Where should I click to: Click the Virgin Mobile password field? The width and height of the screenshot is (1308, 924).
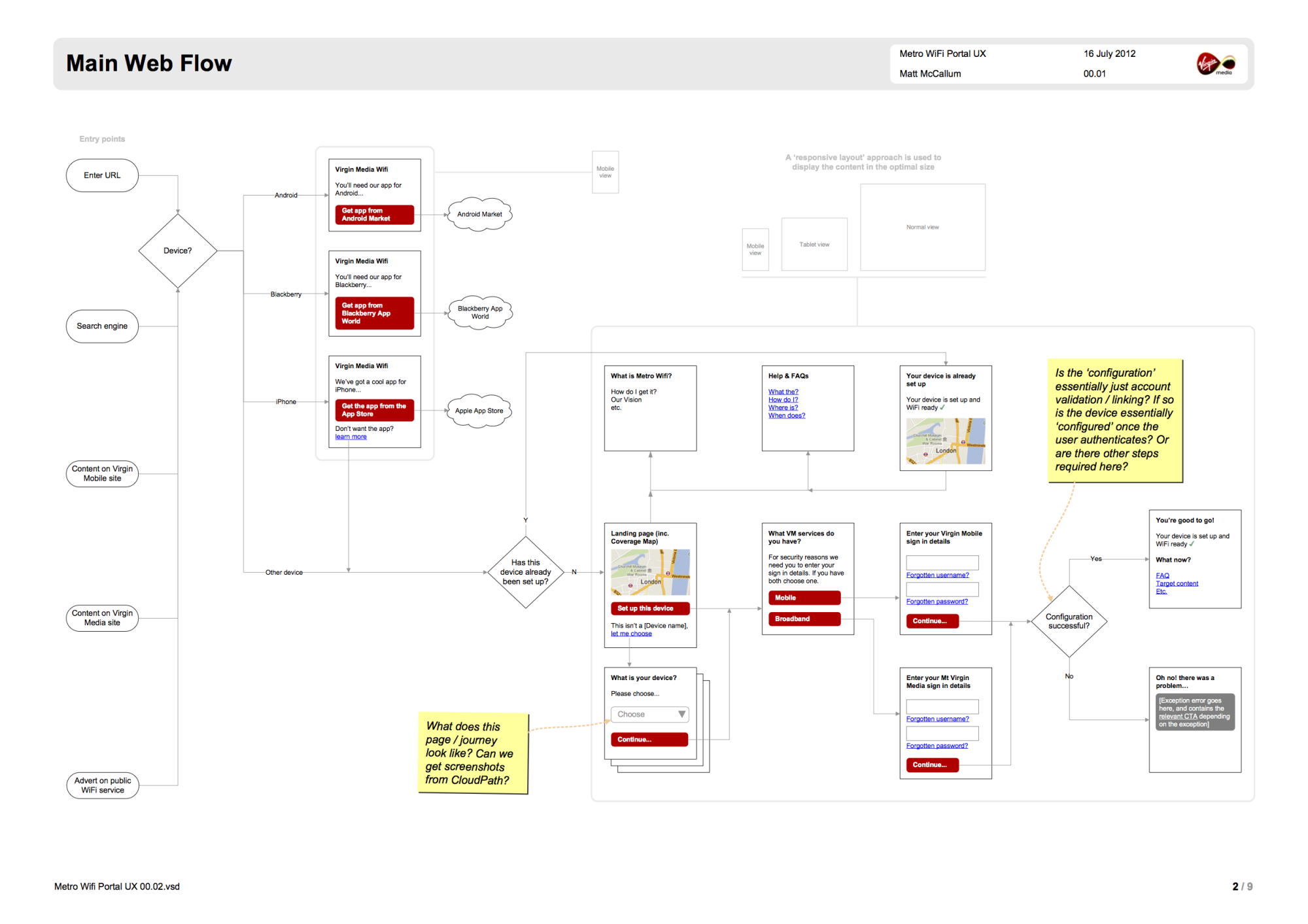(x=942, y=589)
